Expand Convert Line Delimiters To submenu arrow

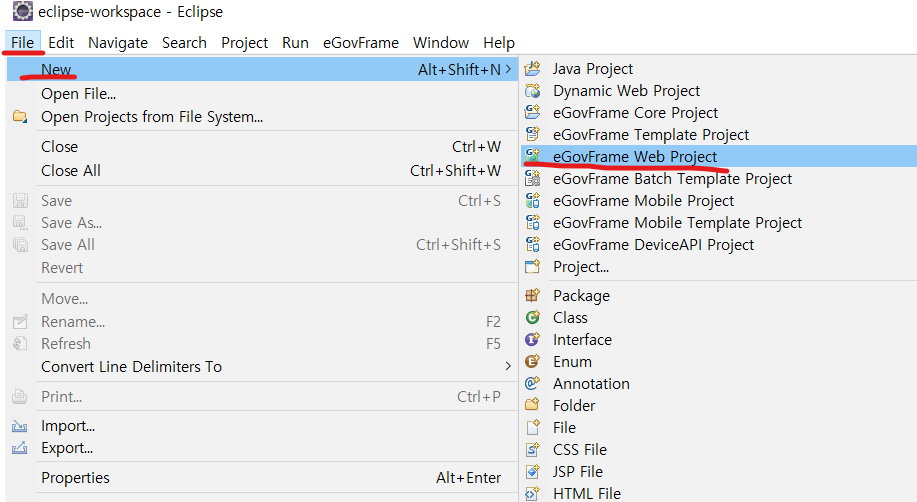[508, 366]
